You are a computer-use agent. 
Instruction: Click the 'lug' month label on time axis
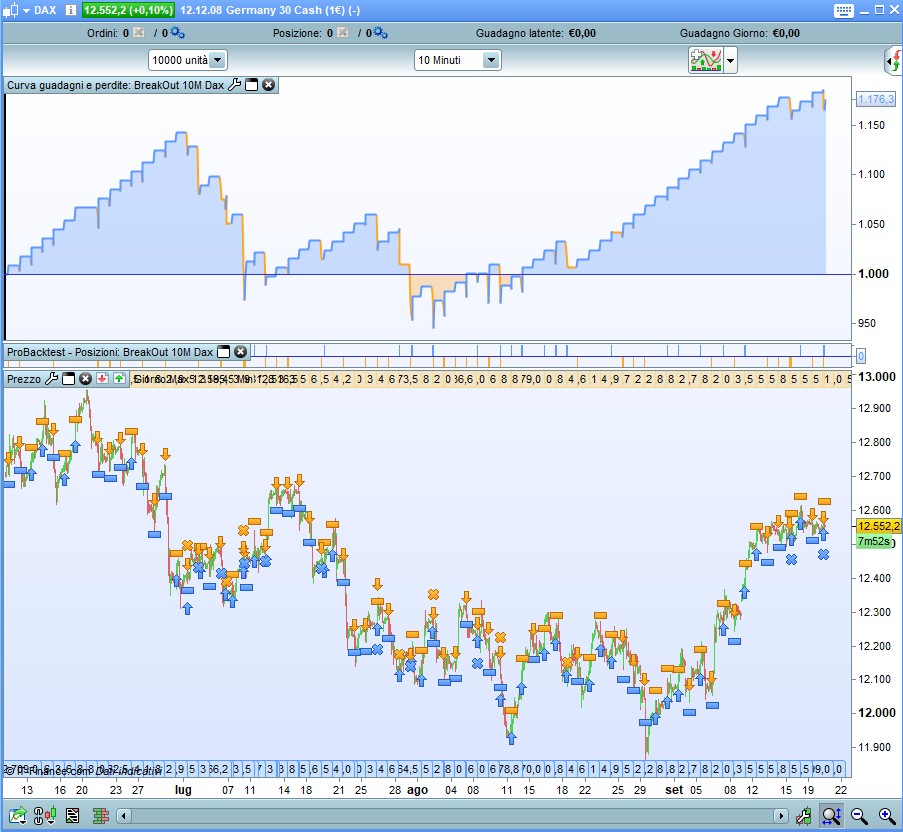pos(183,789)
